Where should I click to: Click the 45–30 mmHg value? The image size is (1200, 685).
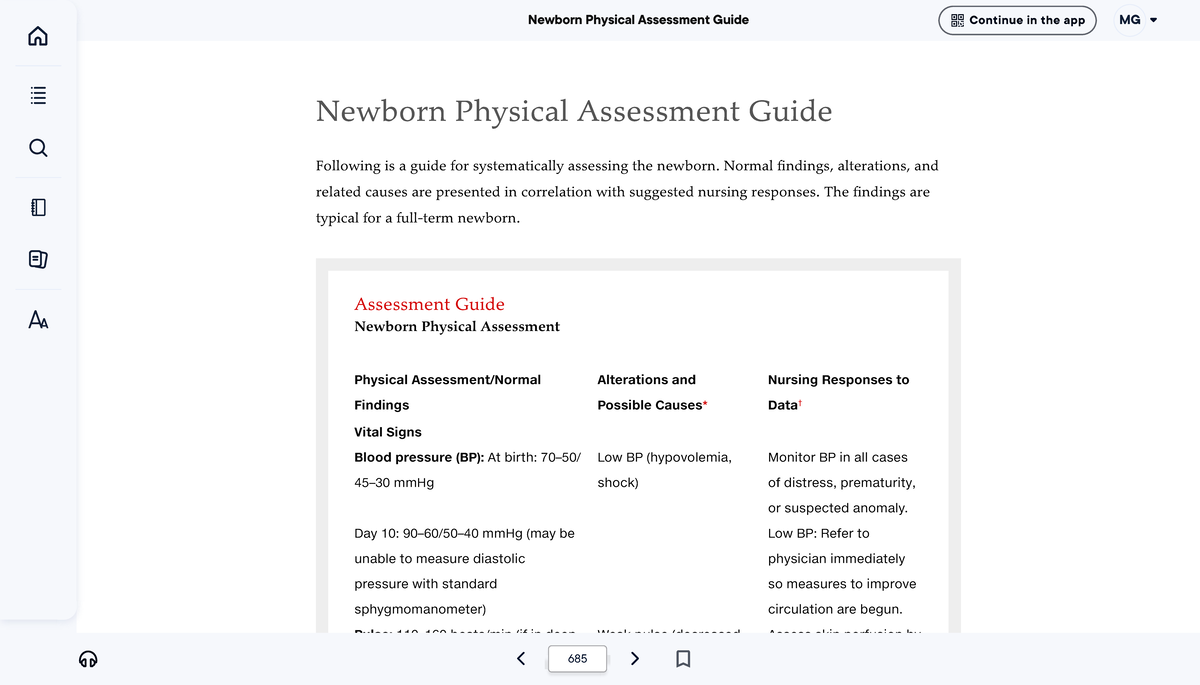pos(394,482)
